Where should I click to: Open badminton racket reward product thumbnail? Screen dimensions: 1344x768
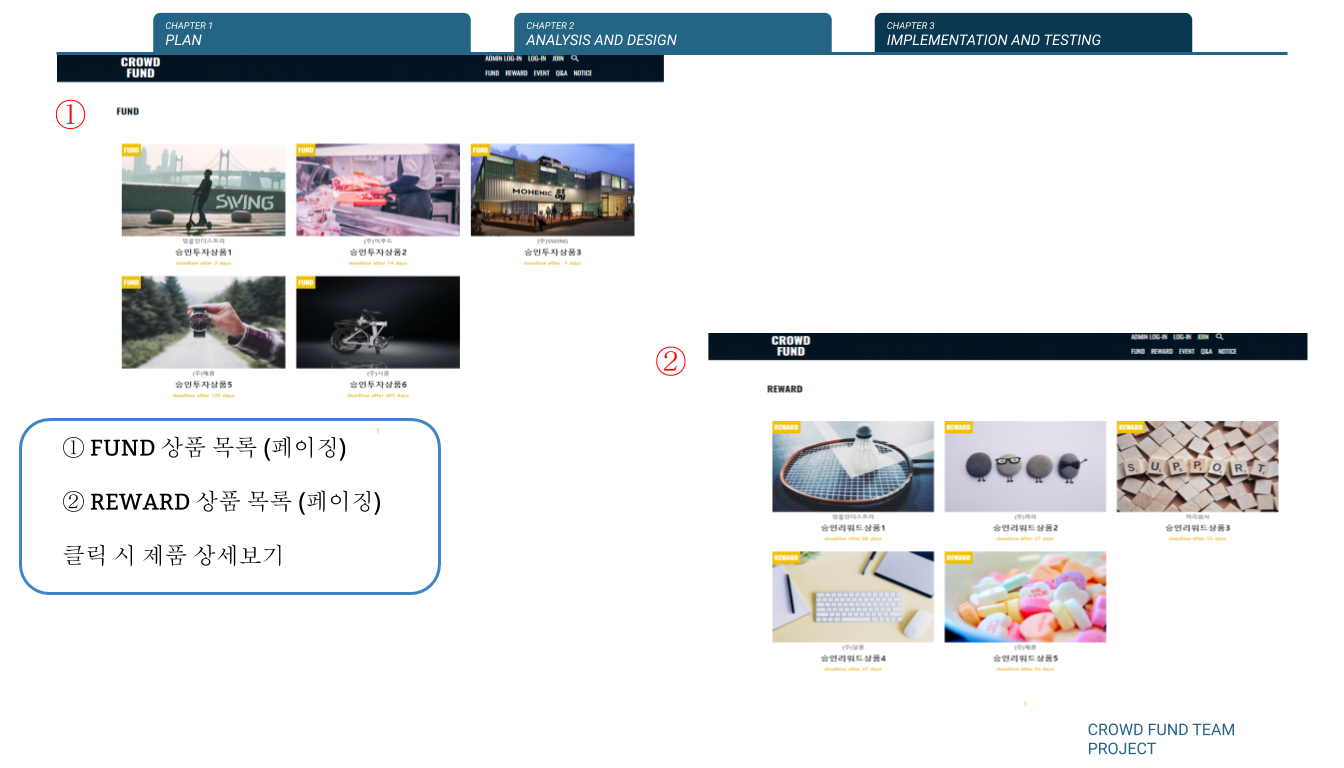(853, 466)
